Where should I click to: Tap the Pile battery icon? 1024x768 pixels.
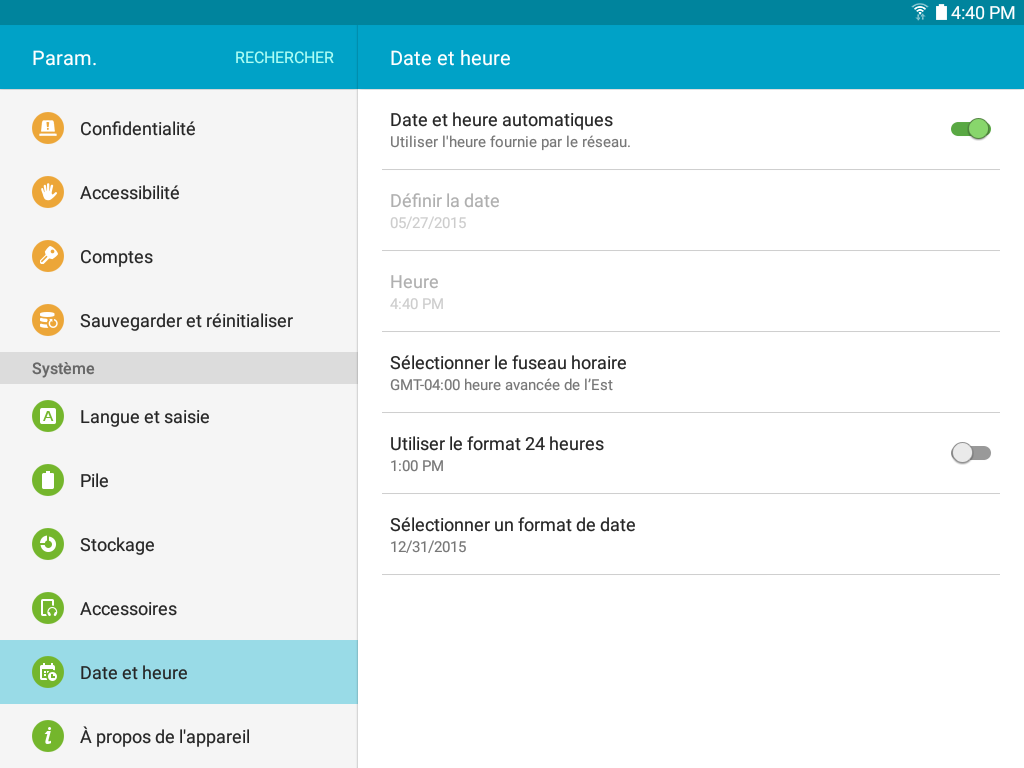tap(48, 480)
